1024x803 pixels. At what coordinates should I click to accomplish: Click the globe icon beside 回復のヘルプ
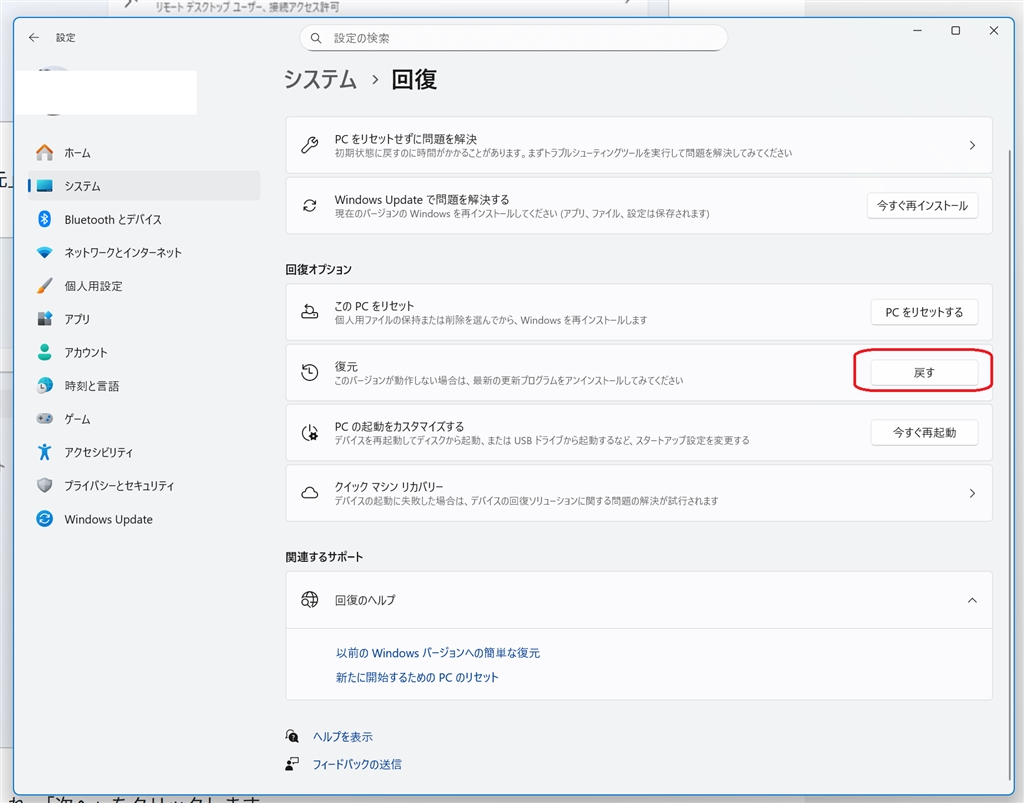pyautogui.click(x=310, y=599)
